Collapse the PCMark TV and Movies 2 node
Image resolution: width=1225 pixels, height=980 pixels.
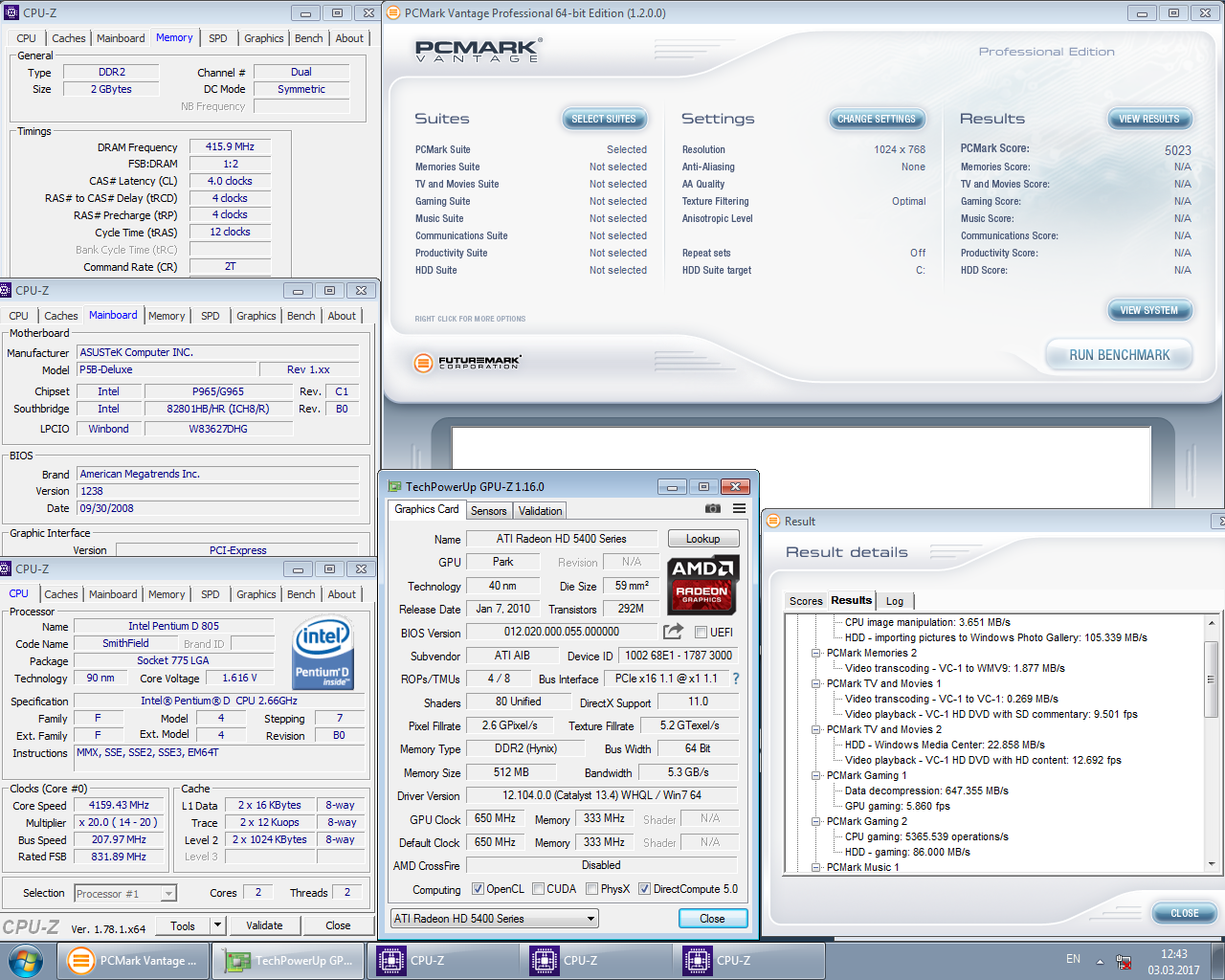tap(816, 729)
